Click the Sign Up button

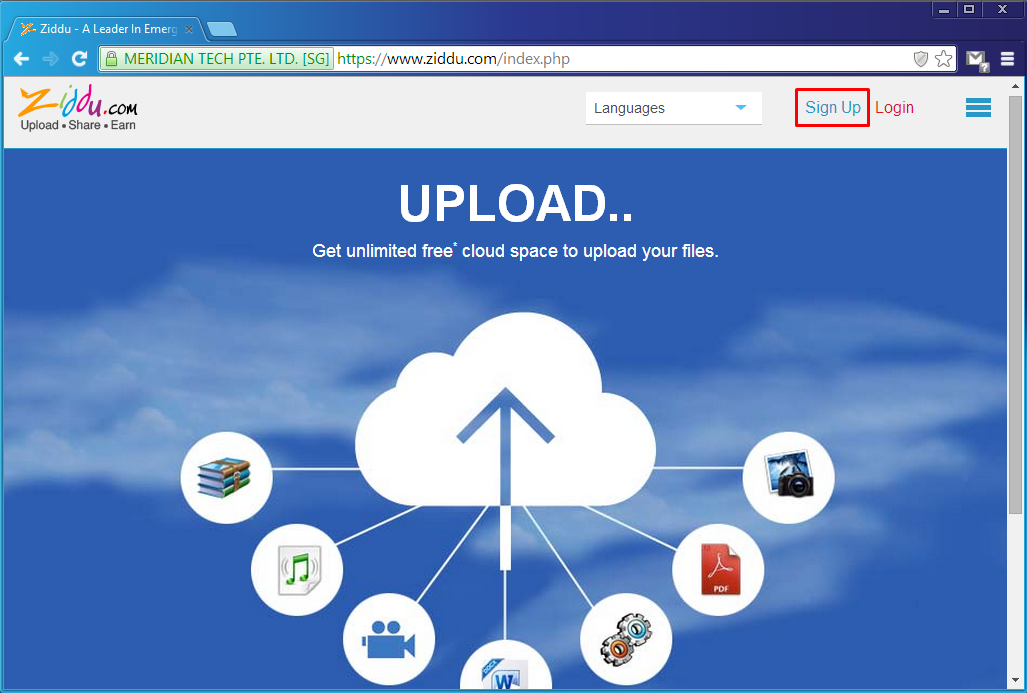click(832, 107)
